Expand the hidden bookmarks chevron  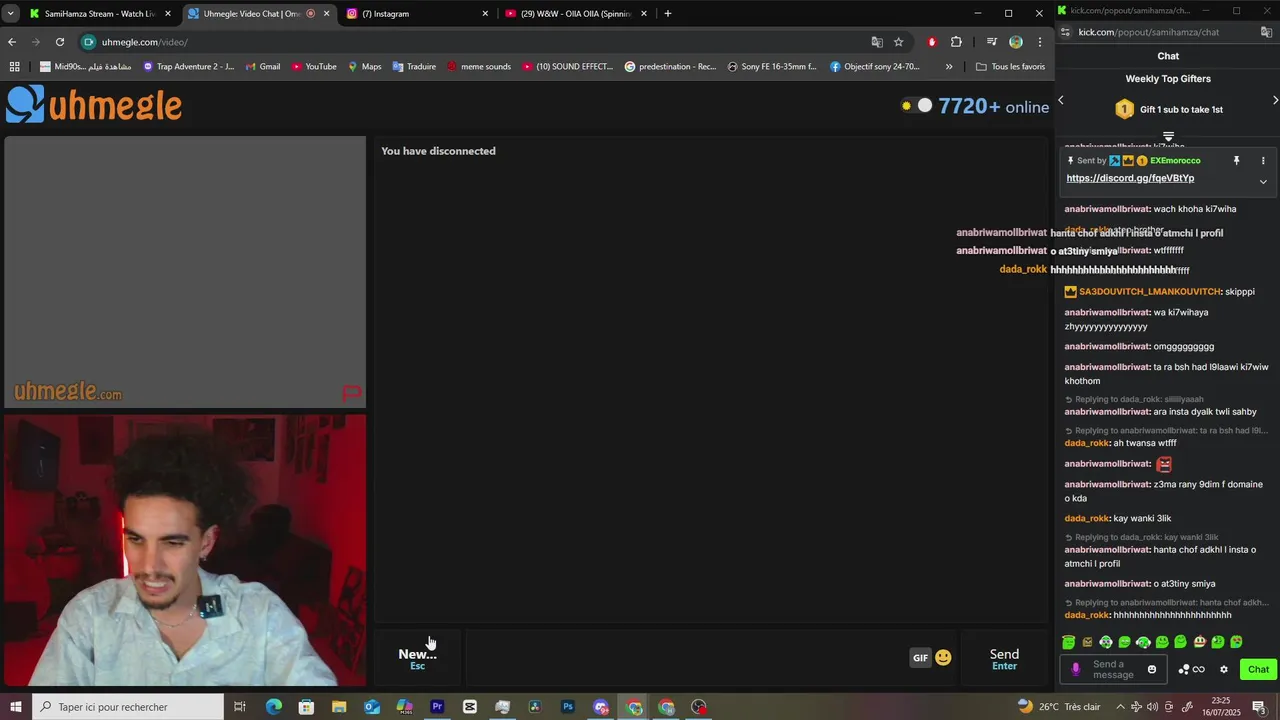click(x=949, y=67)
